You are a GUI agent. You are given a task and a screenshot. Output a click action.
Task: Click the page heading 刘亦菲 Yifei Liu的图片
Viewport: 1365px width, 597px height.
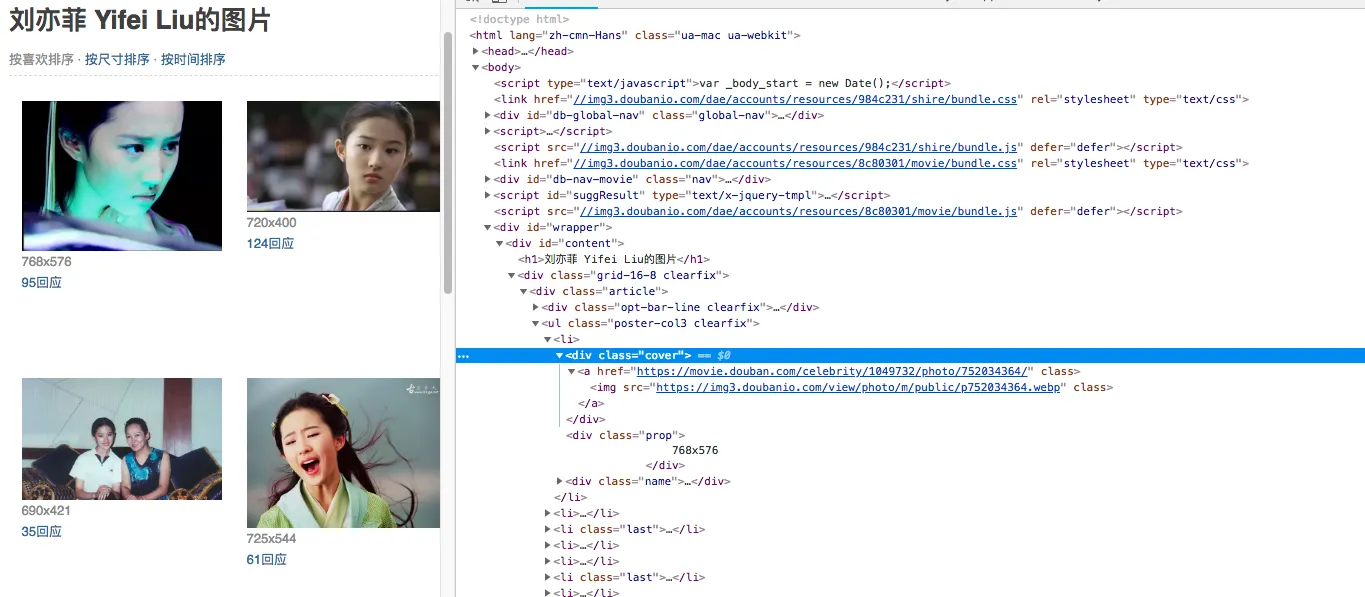point(140,20)
